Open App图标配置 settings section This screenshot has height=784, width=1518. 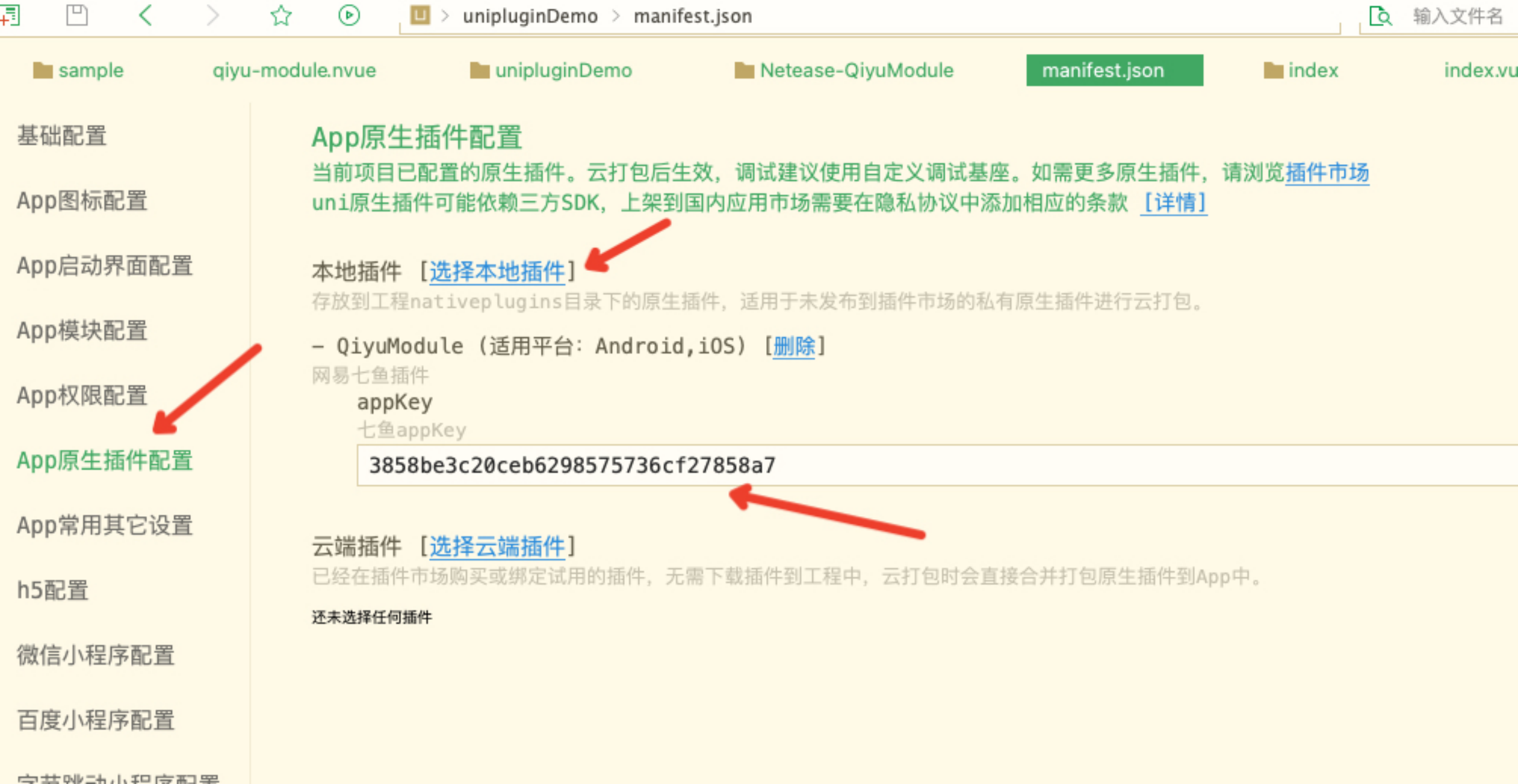click(x=82, y=200)
